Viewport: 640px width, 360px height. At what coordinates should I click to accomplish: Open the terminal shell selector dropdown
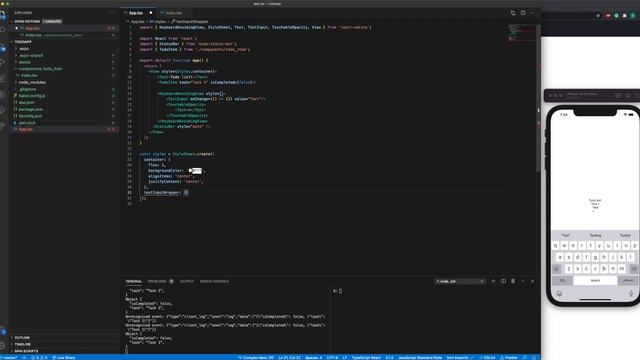coord(460,281)
